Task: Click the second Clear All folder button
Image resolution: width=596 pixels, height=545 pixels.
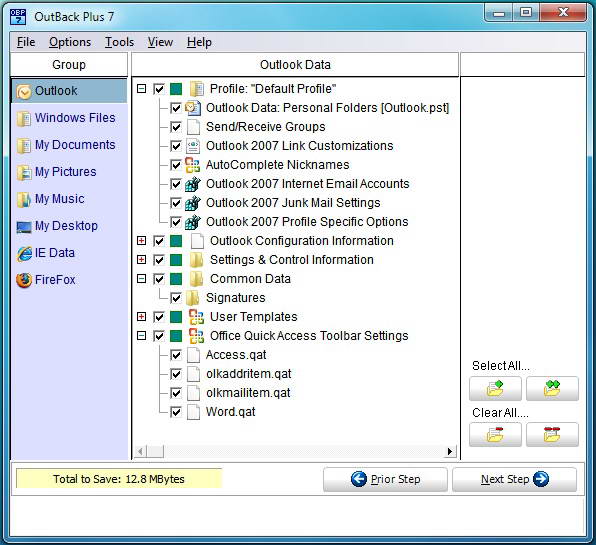Action: (x=552, y=434)
